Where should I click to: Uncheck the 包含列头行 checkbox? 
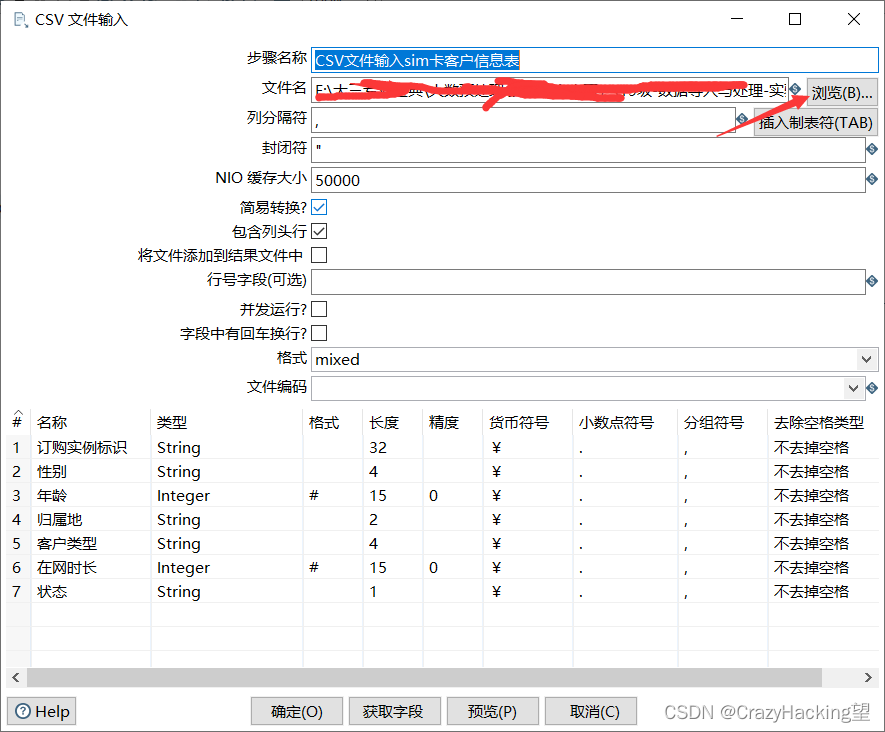pyautogui.click(x=319, y=231)
